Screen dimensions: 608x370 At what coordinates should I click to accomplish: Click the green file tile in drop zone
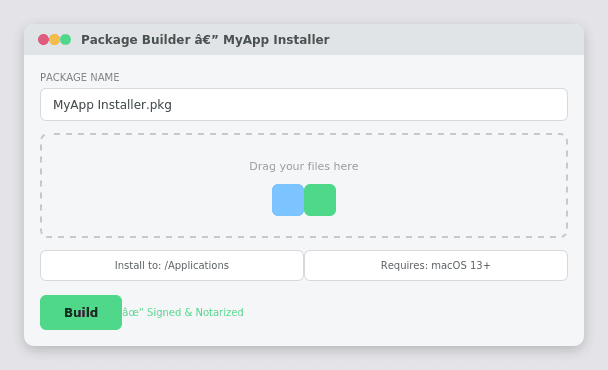(320, 200)
